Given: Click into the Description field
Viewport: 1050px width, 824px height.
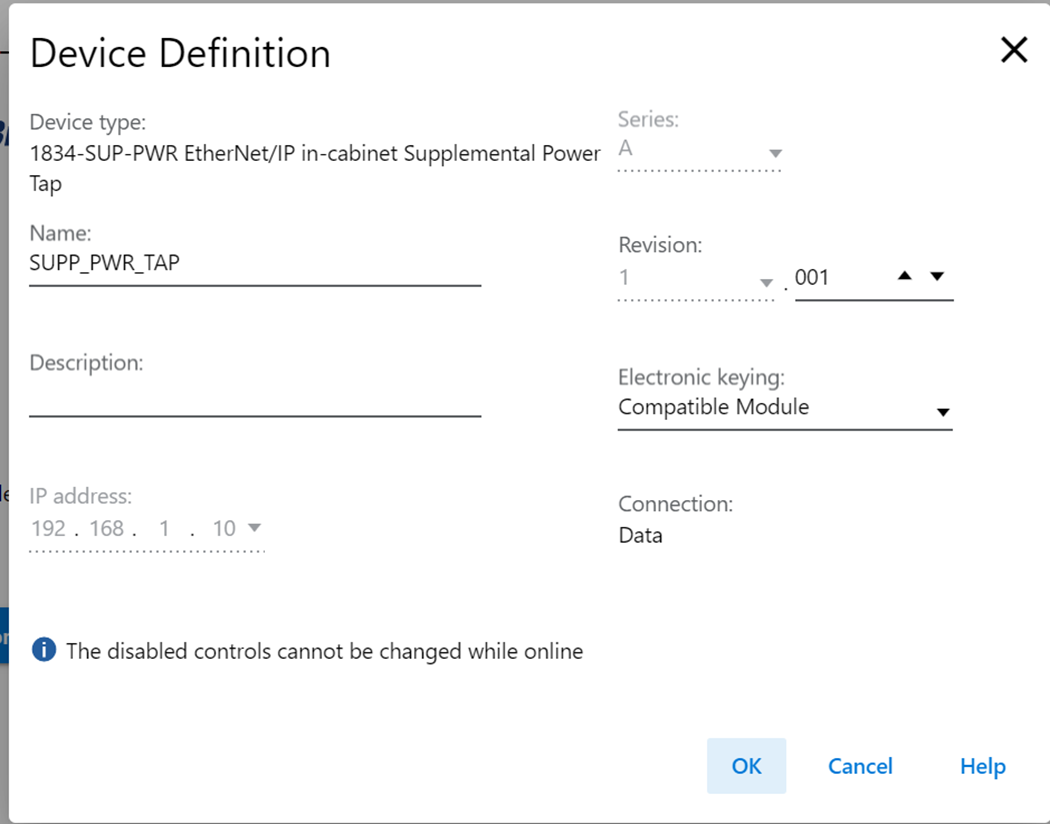Looking at the screenshot, I should click(255, 398).
